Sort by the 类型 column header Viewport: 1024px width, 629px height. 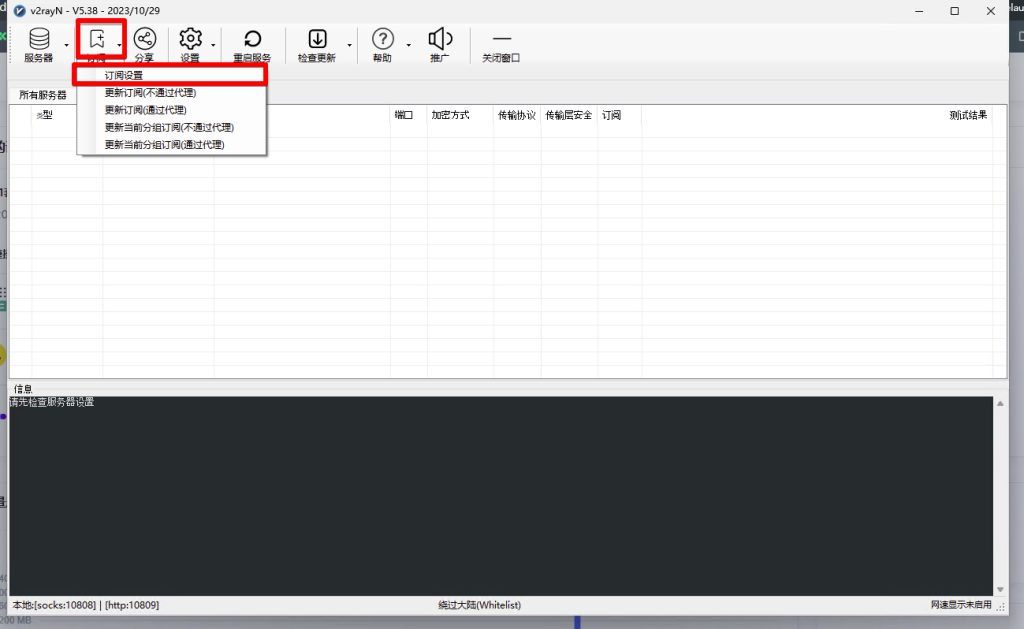click(44, 115)
